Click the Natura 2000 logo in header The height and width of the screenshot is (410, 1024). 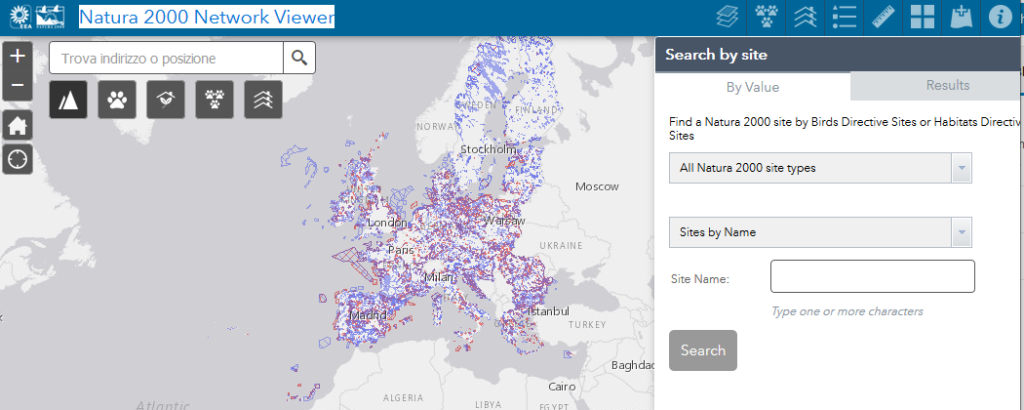pyautogui.click(x=50, y=17)
